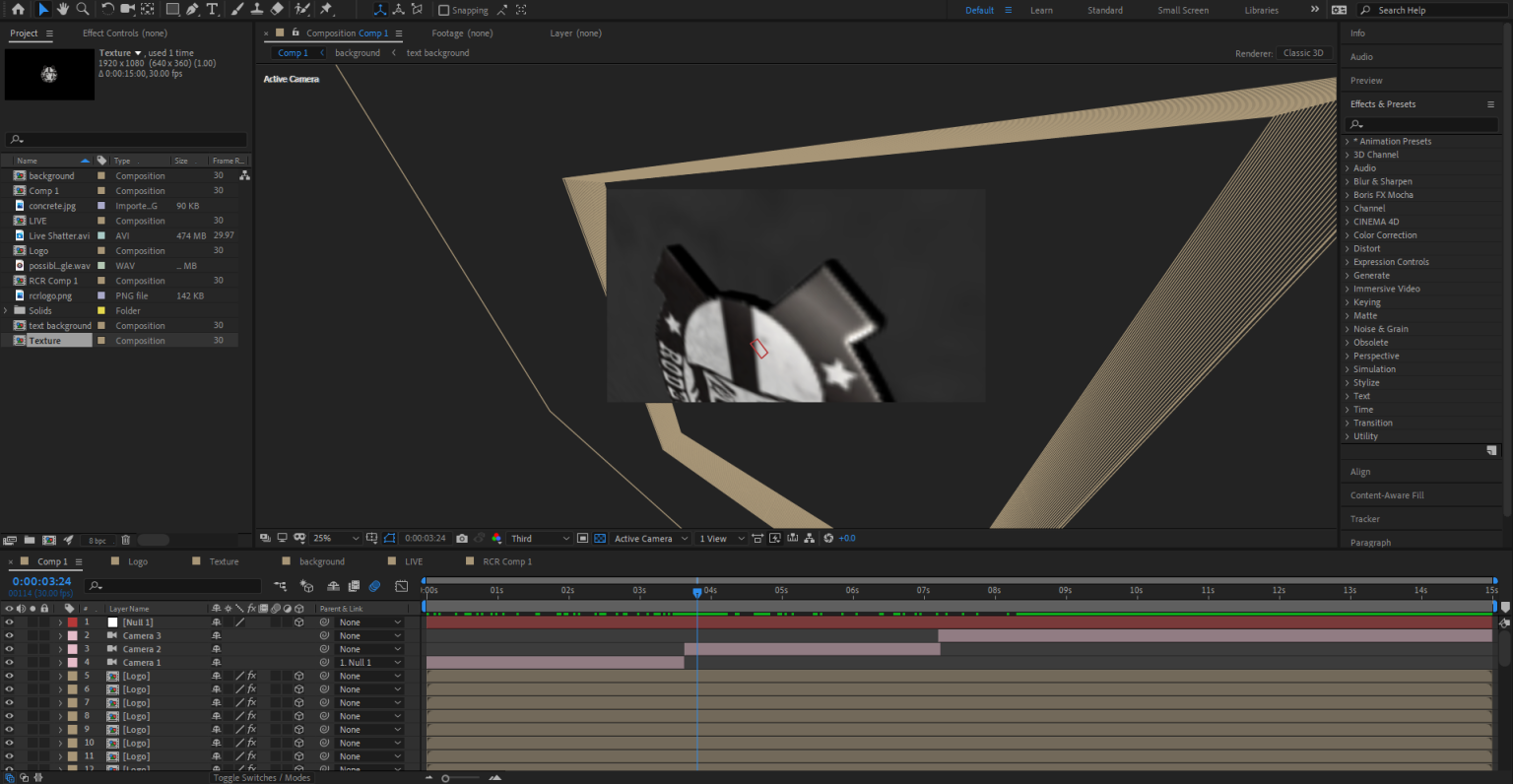
Task: Expand properties of layer 2 Camera 3
Action: point(60,636)
